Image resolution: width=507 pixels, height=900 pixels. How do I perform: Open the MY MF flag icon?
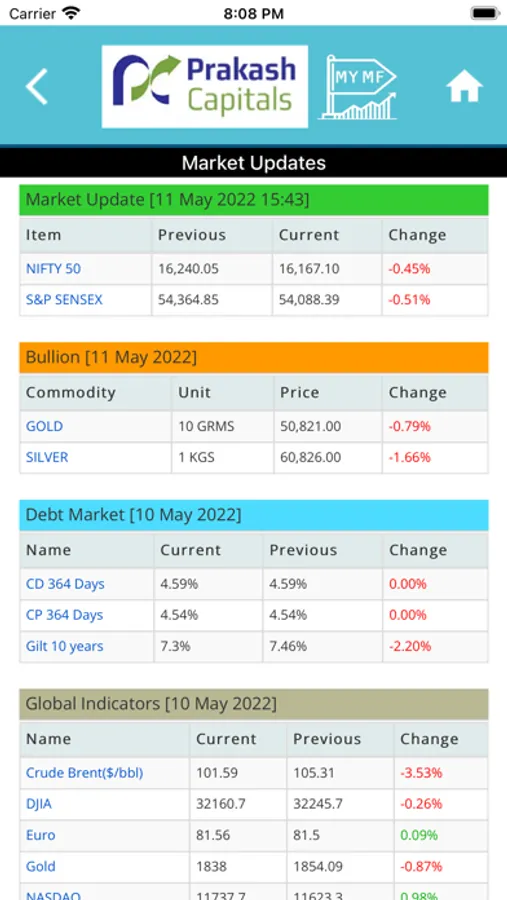(x=358, y=87)
